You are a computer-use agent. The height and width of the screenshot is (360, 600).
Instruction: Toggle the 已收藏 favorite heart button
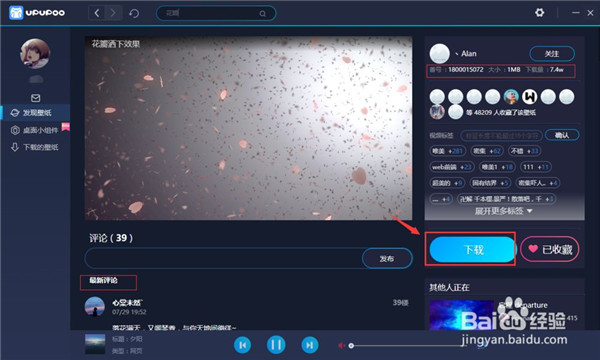pyautogui.click(x=550, y=249)
